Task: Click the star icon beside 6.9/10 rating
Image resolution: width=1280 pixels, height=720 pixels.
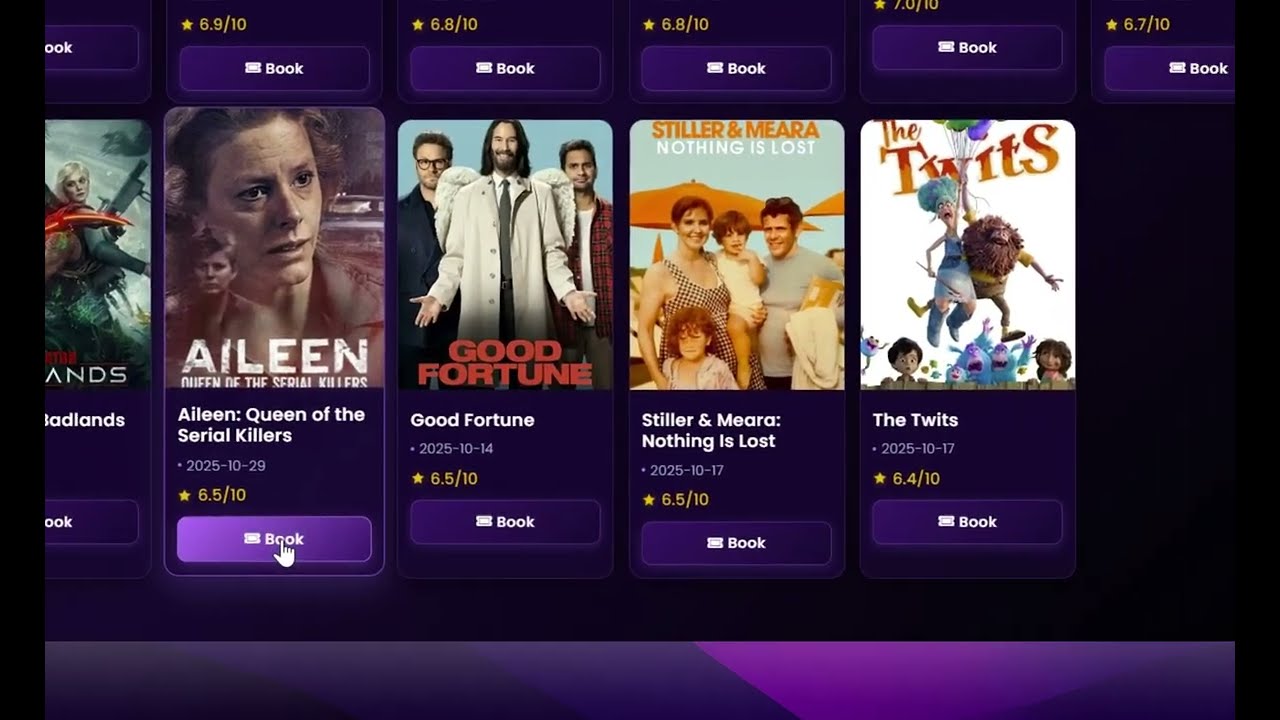Action: coord(187,25)
